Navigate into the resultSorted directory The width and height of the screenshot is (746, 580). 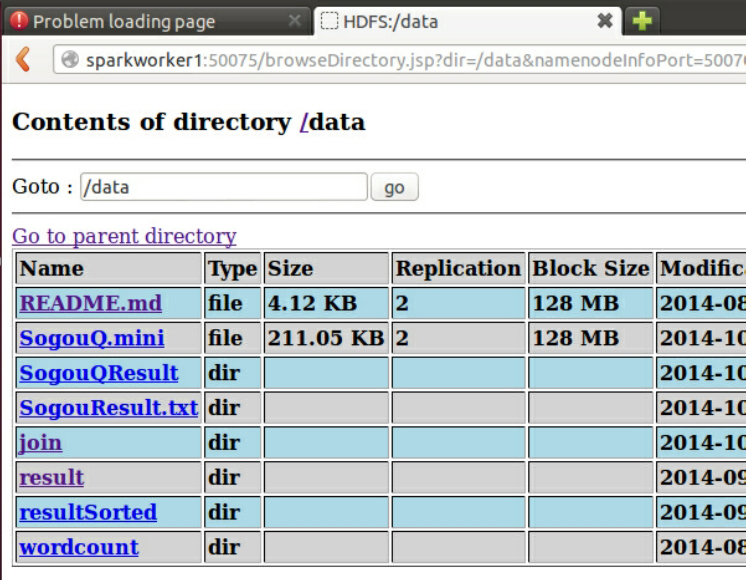pyautogui.click(x=88, y=512)
